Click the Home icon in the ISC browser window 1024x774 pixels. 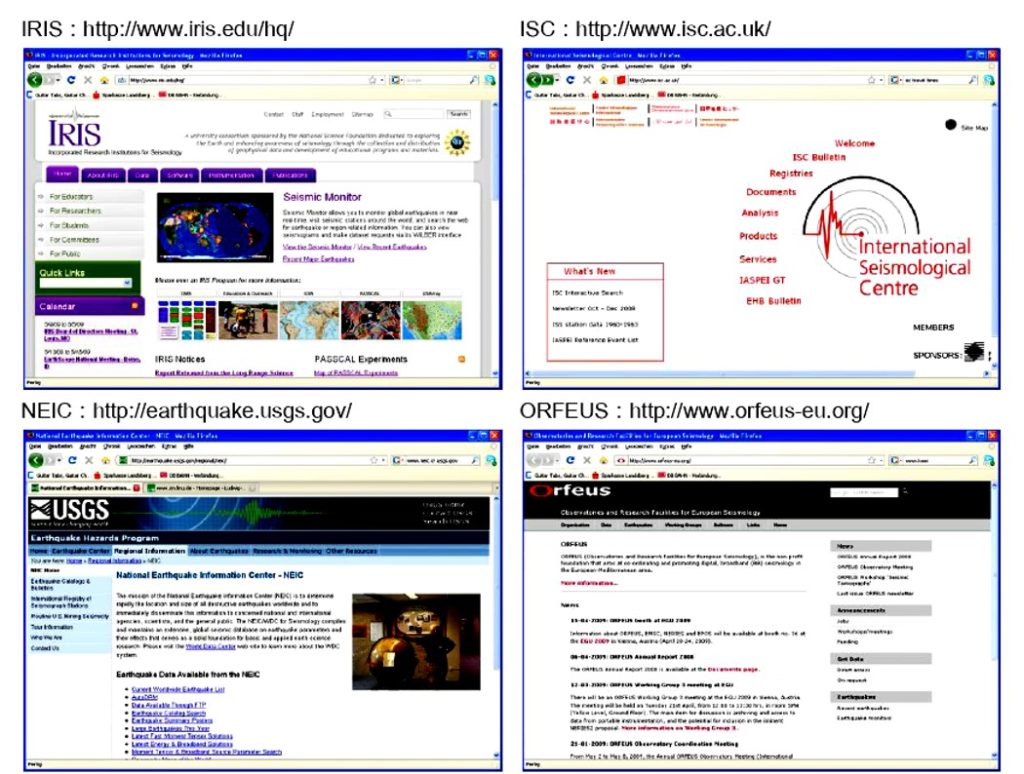pos(603,80)
